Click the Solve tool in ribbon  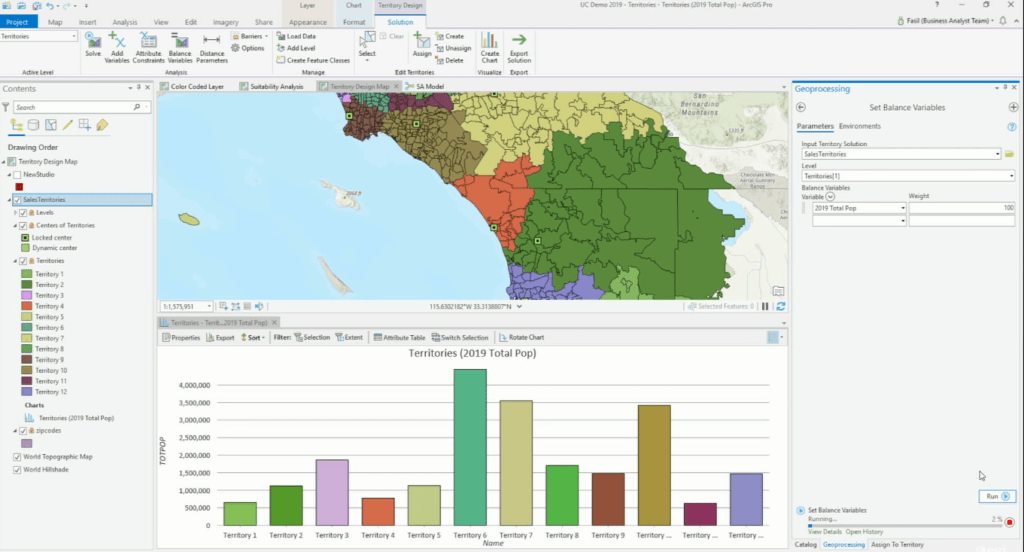(x=93, y=46)
